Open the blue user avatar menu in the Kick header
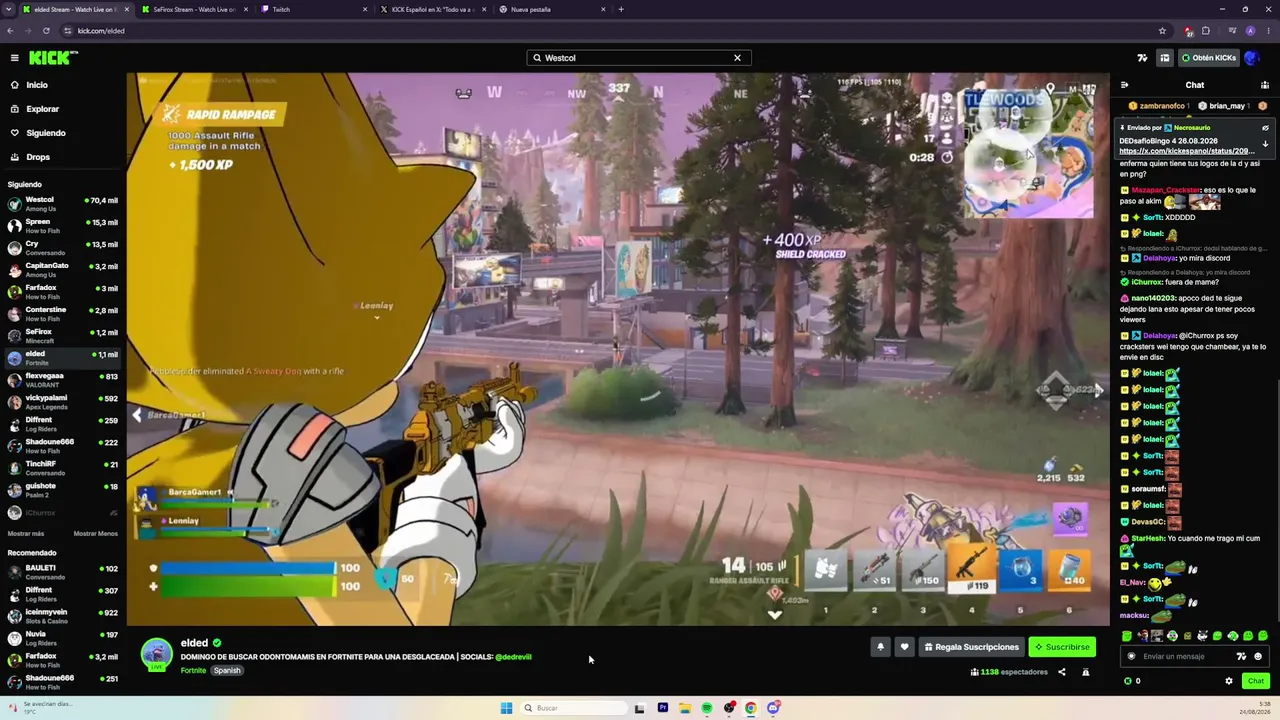The height and width of the screenshot is (720, 1280). [1253, 58]
